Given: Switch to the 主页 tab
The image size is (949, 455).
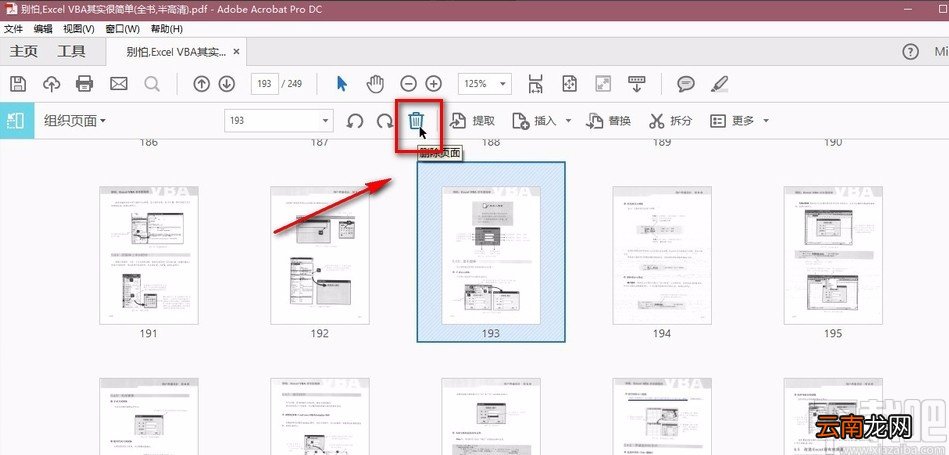Looking at the screenshot, I should [24, 52].
